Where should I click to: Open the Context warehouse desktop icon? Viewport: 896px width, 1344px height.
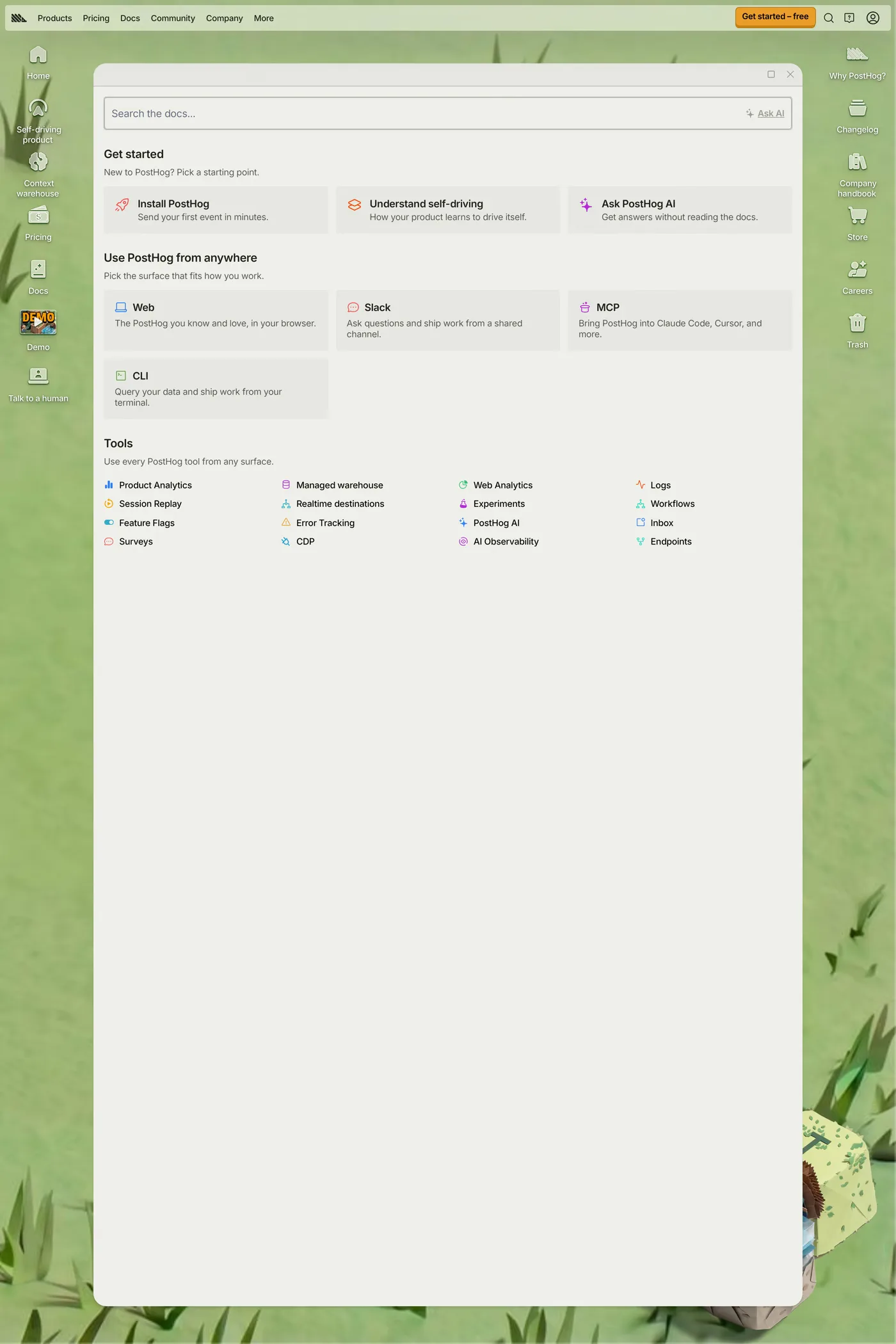pyautogui.click(x=38, y=175)
